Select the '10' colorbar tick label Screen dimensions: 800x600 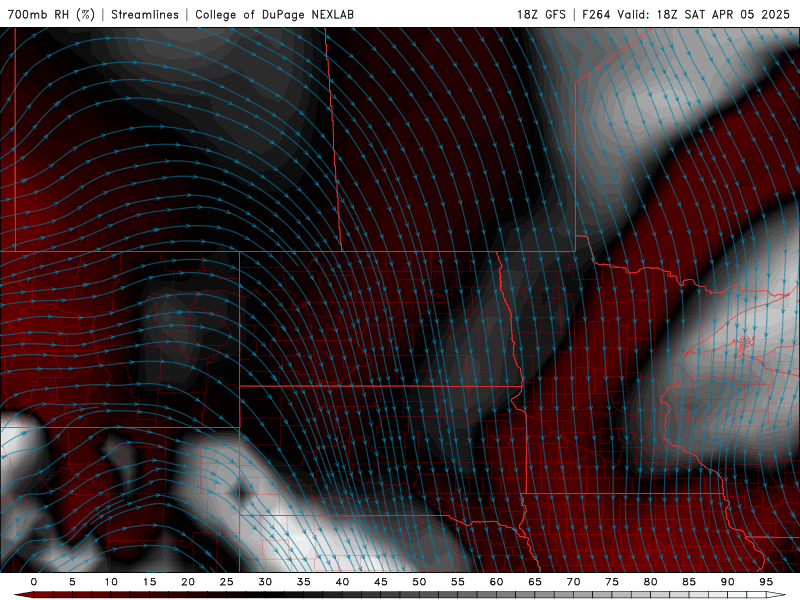click(x=111, y=582)
